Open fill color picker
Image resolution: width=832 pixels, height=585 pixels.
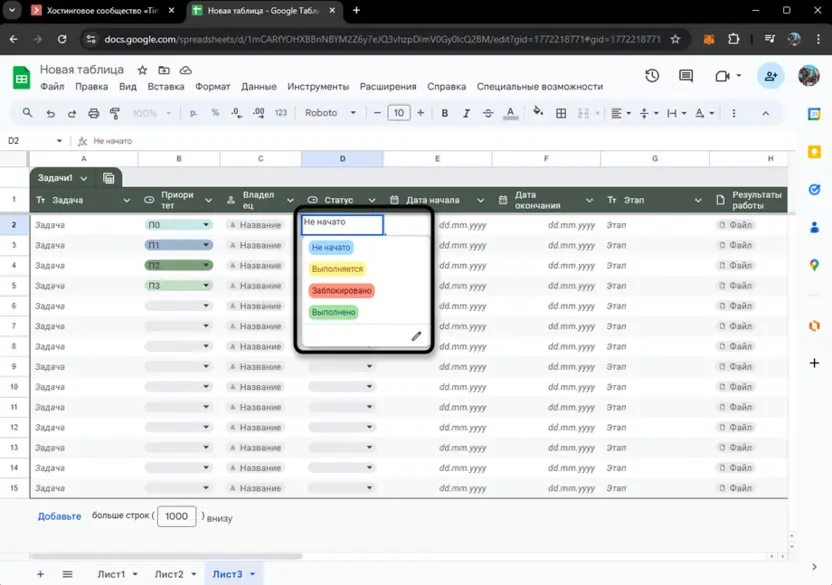click(x=538, y=112)
